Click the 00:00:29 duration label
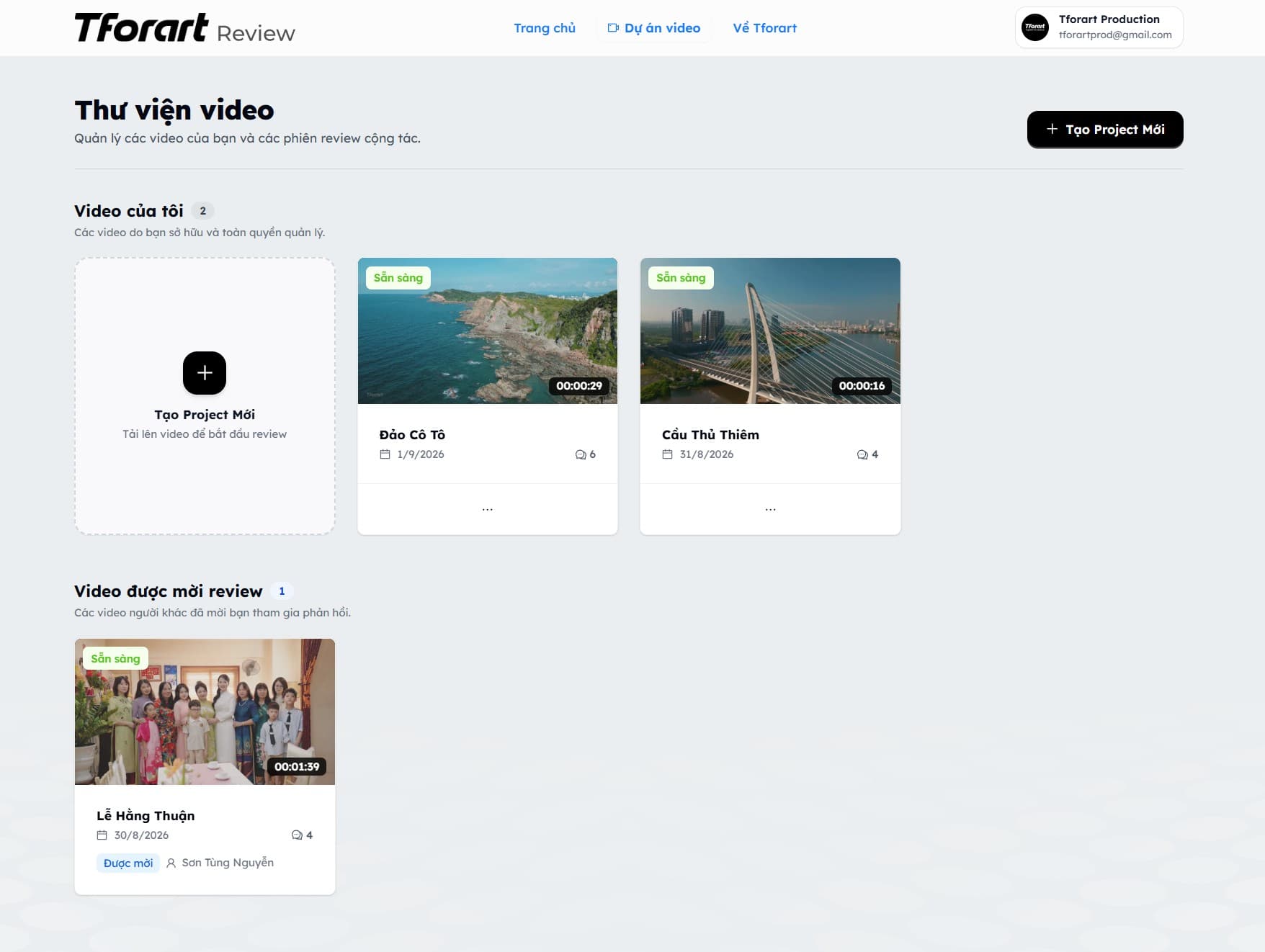 (579, 386)
